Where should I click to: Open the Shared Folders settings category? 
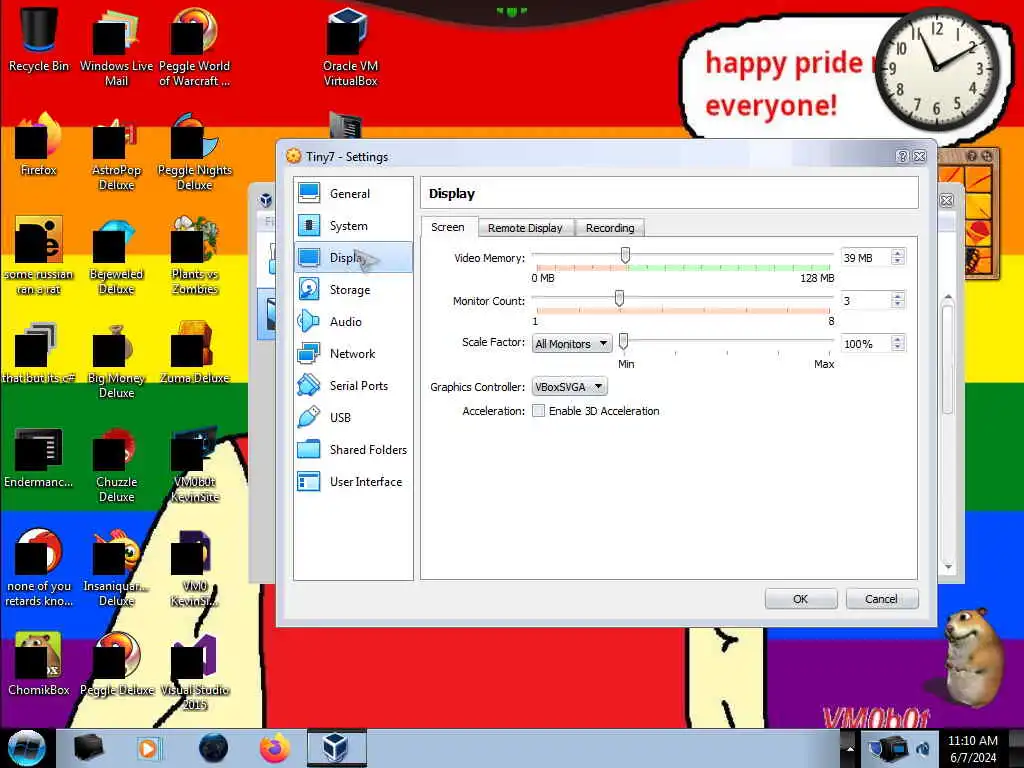tap(353, 449)
